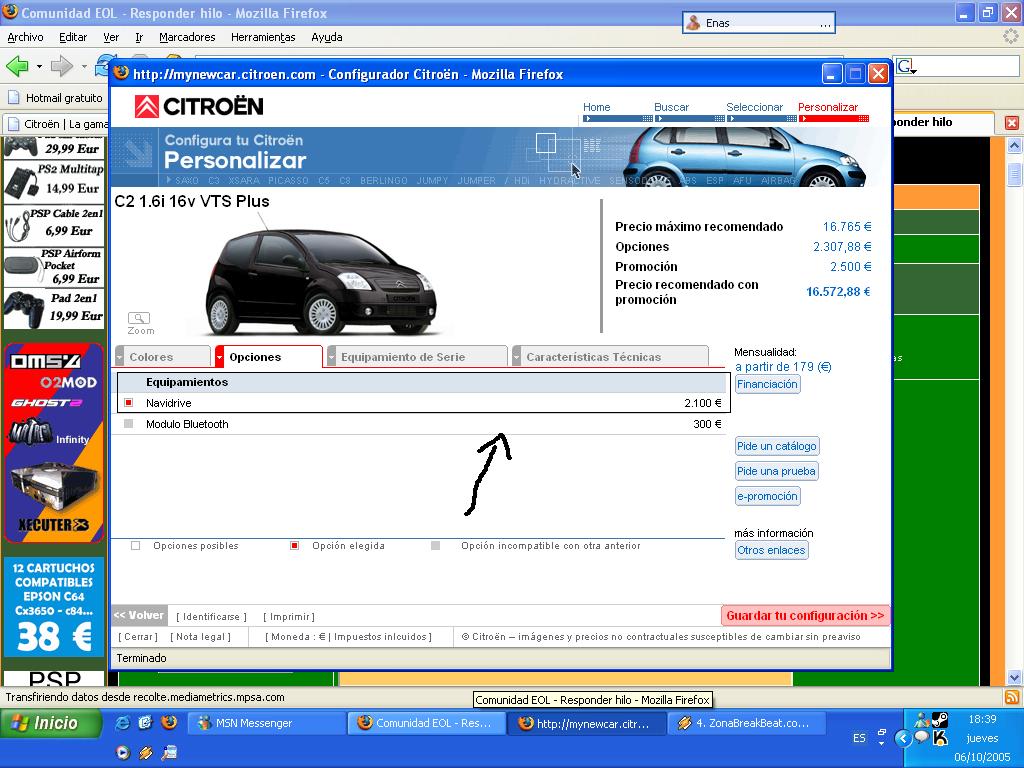Open Windows Media Player quick launch icon

click(122, 752)
